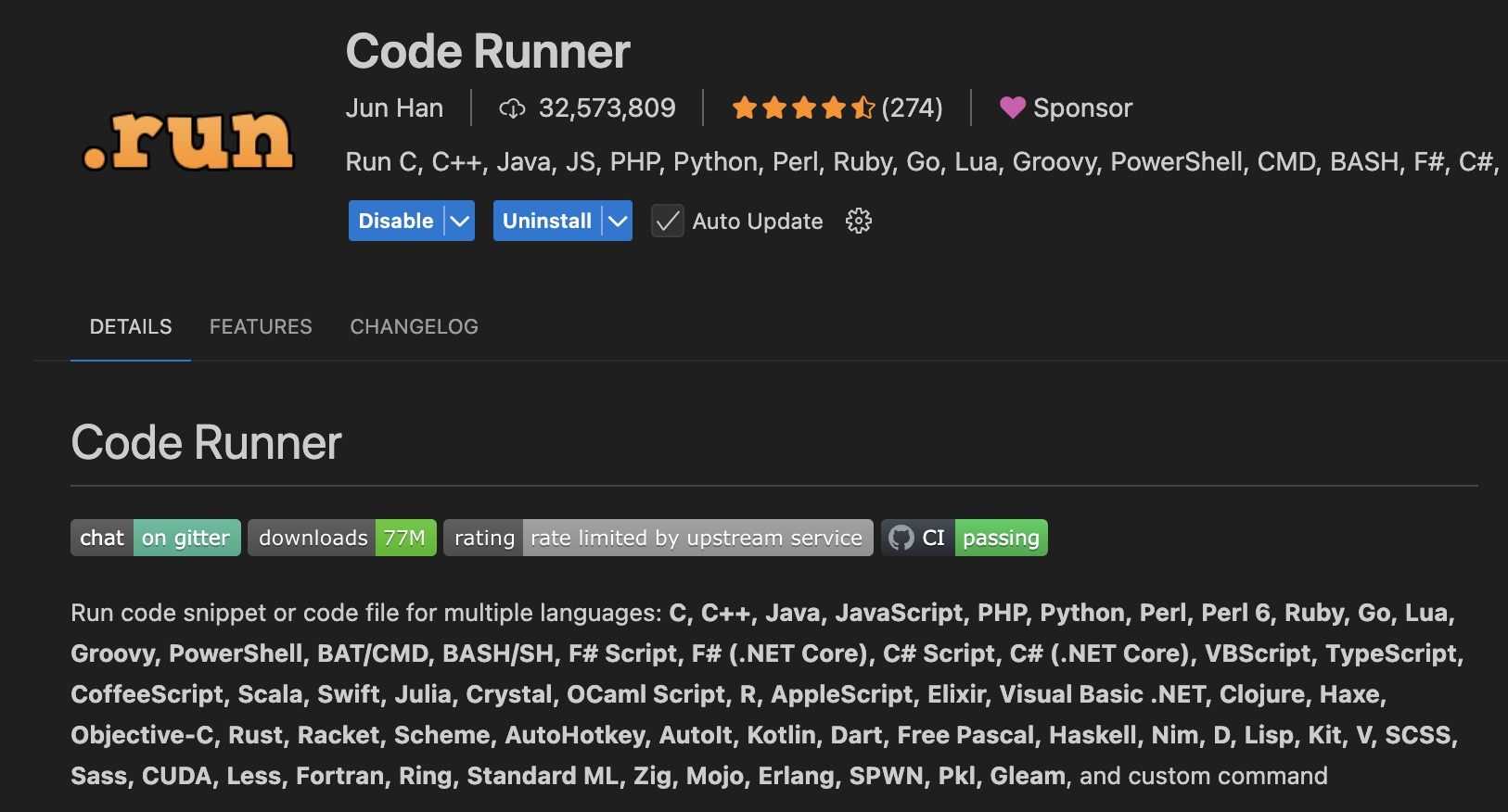Open publisher Jun Han link
Viewport: 1508px width, 812px height.
coord(394,108)
